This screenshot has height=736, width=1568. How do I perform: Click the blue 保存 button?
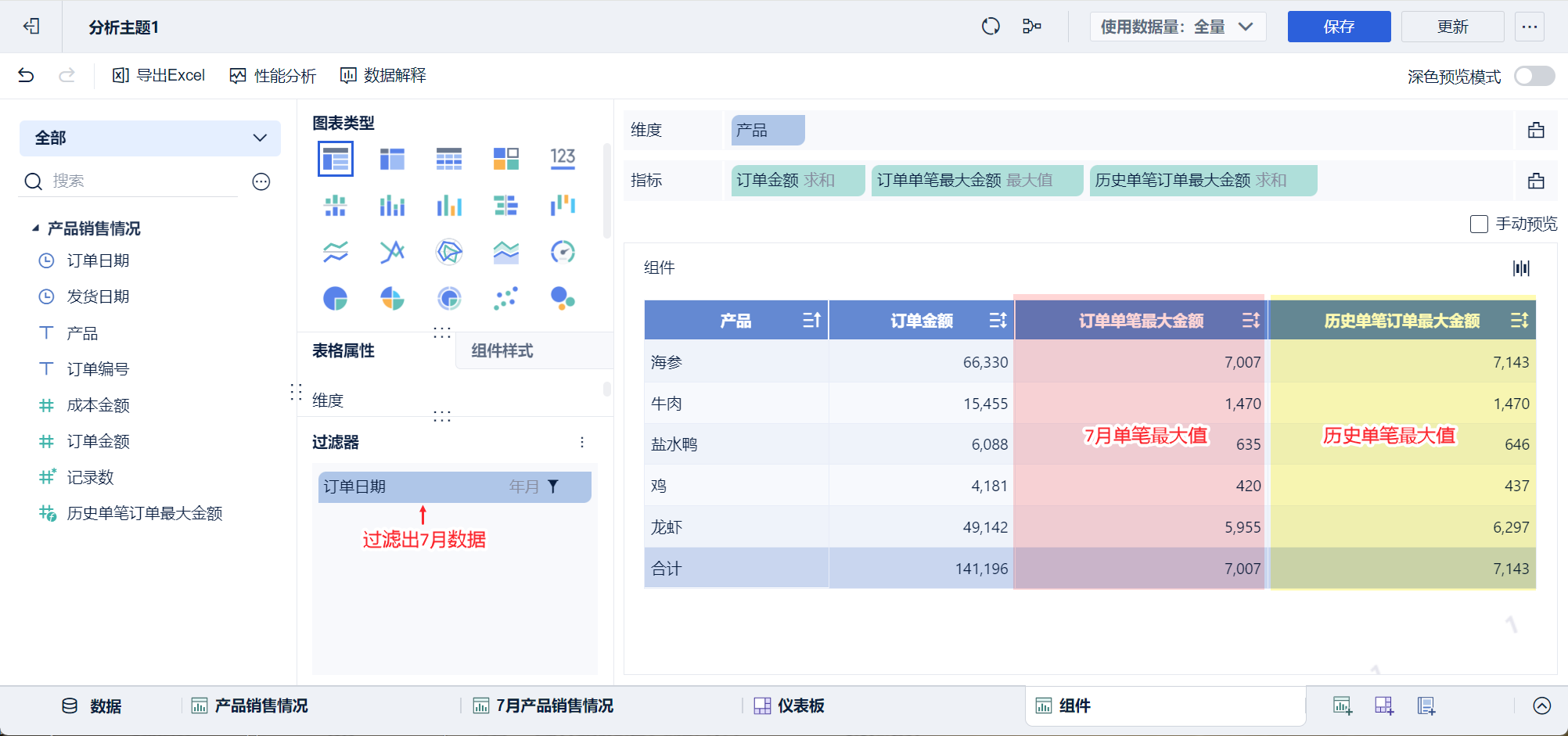[x=1340, y=27]
